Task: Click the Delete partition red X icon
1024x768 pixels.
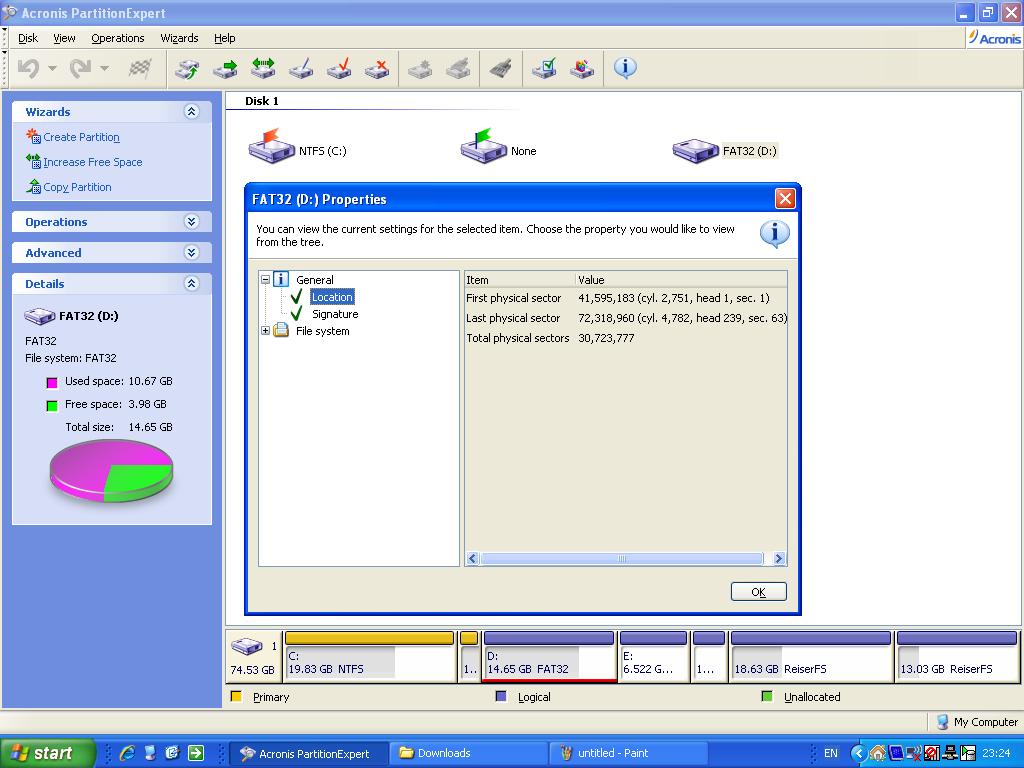Action: click(x=377, y=68)
